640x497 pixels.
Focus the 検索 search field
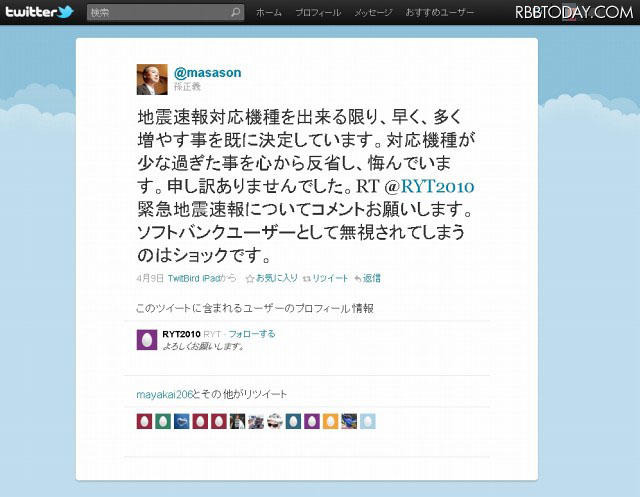tap(165, 13)
